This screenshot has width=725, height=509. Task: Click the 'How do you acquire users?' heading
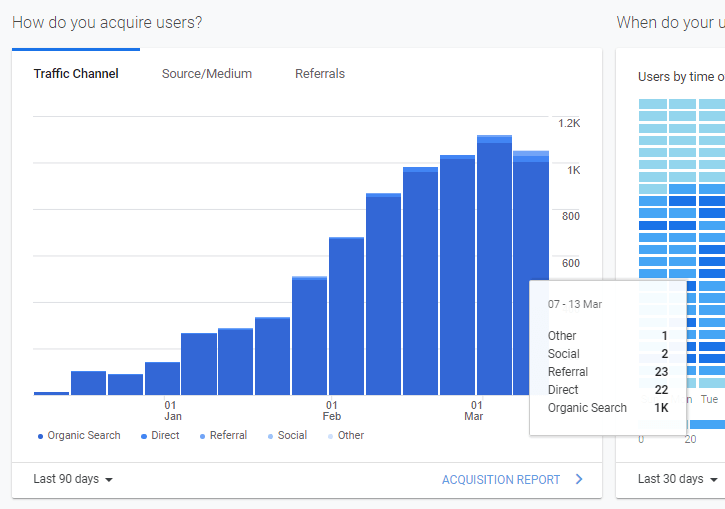point(107,22)
